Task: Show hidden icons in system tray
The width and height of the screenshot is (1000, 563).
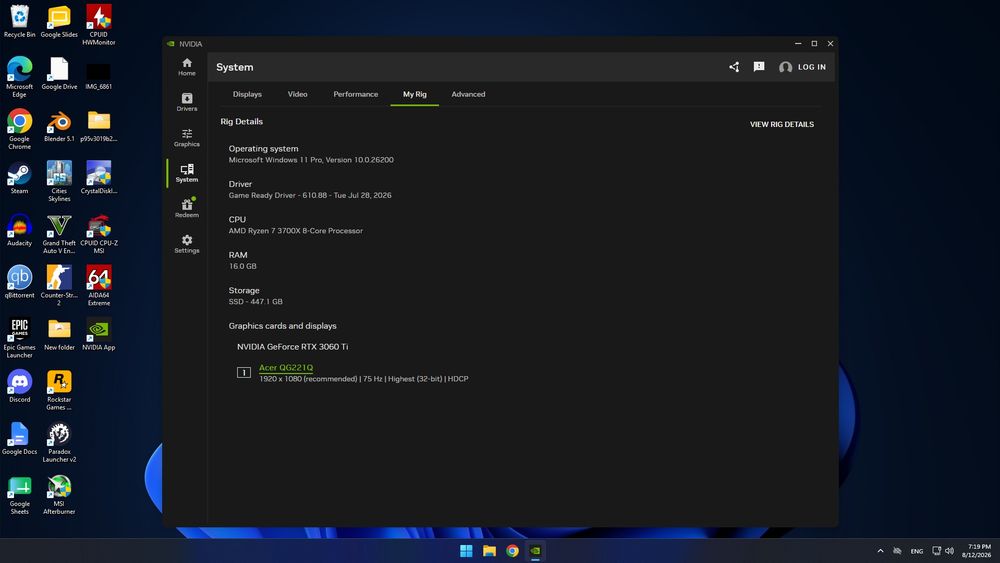Action: (880, 551)
